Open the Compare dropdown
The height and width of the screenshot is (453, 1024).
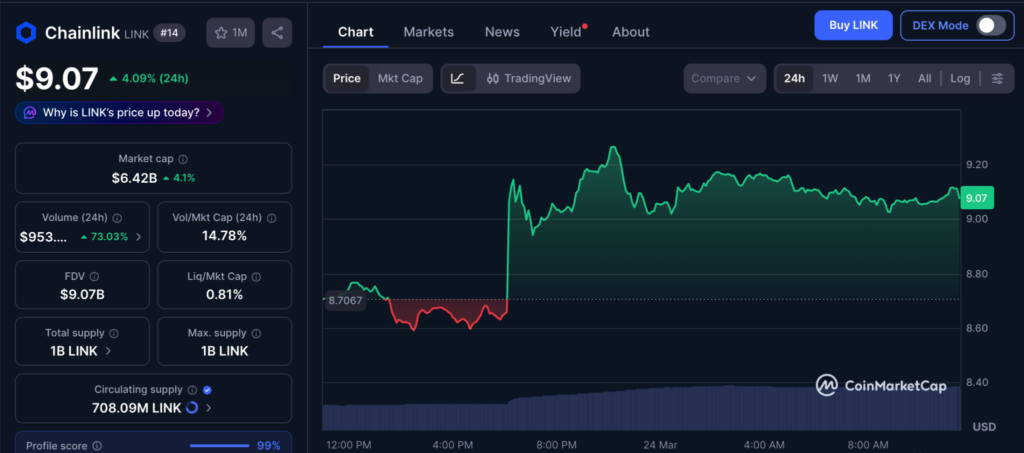click(724, 78)
